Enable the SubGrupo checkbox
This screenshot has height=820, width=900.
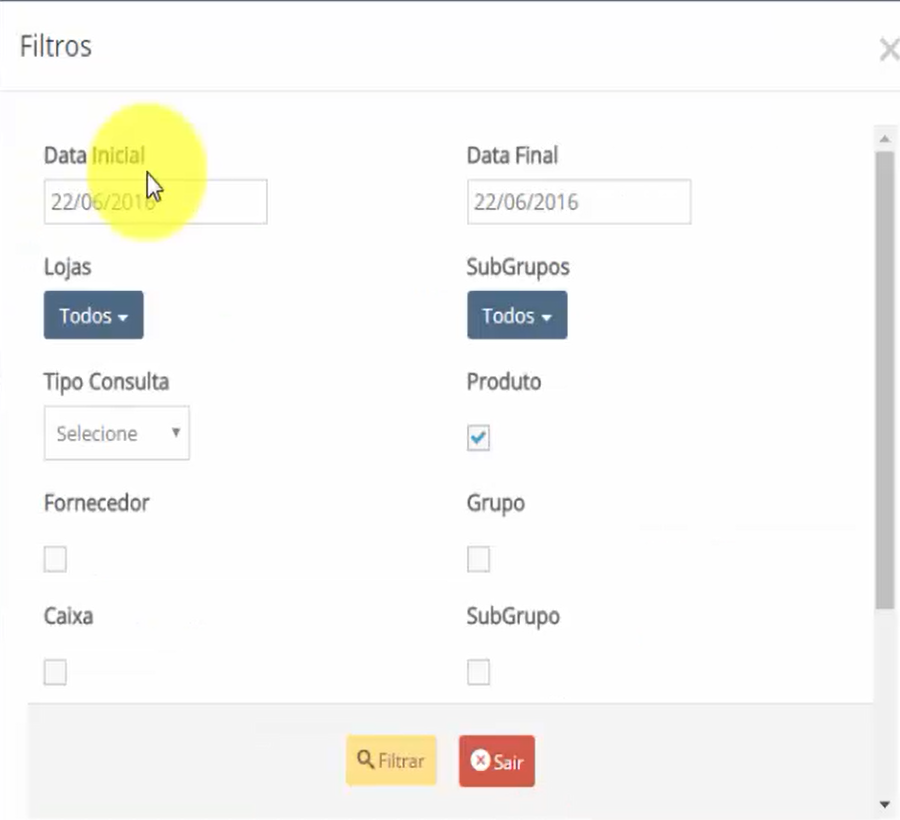[478, 672]
